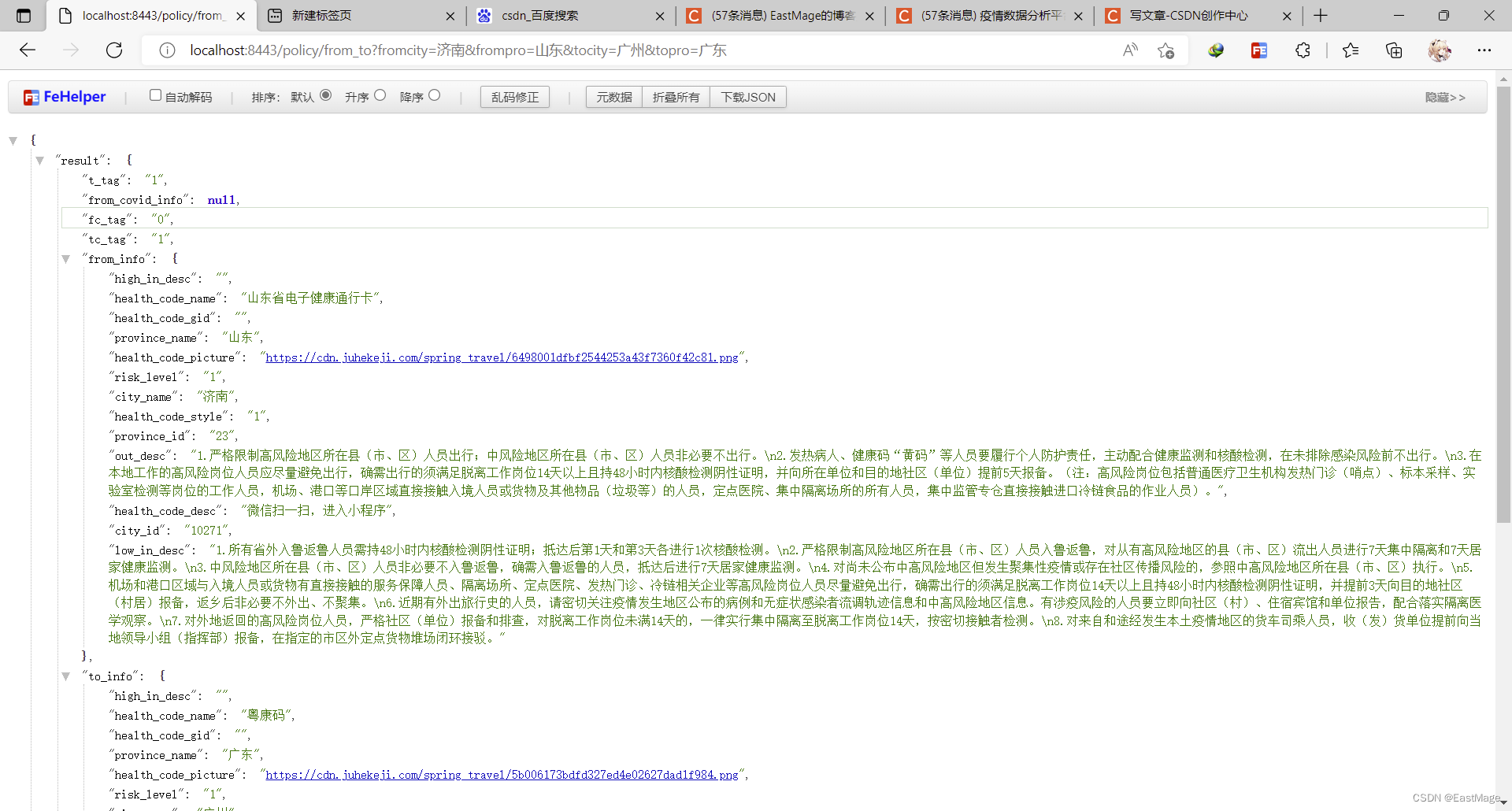Click the back navigation arrow

tap(28, 50)
